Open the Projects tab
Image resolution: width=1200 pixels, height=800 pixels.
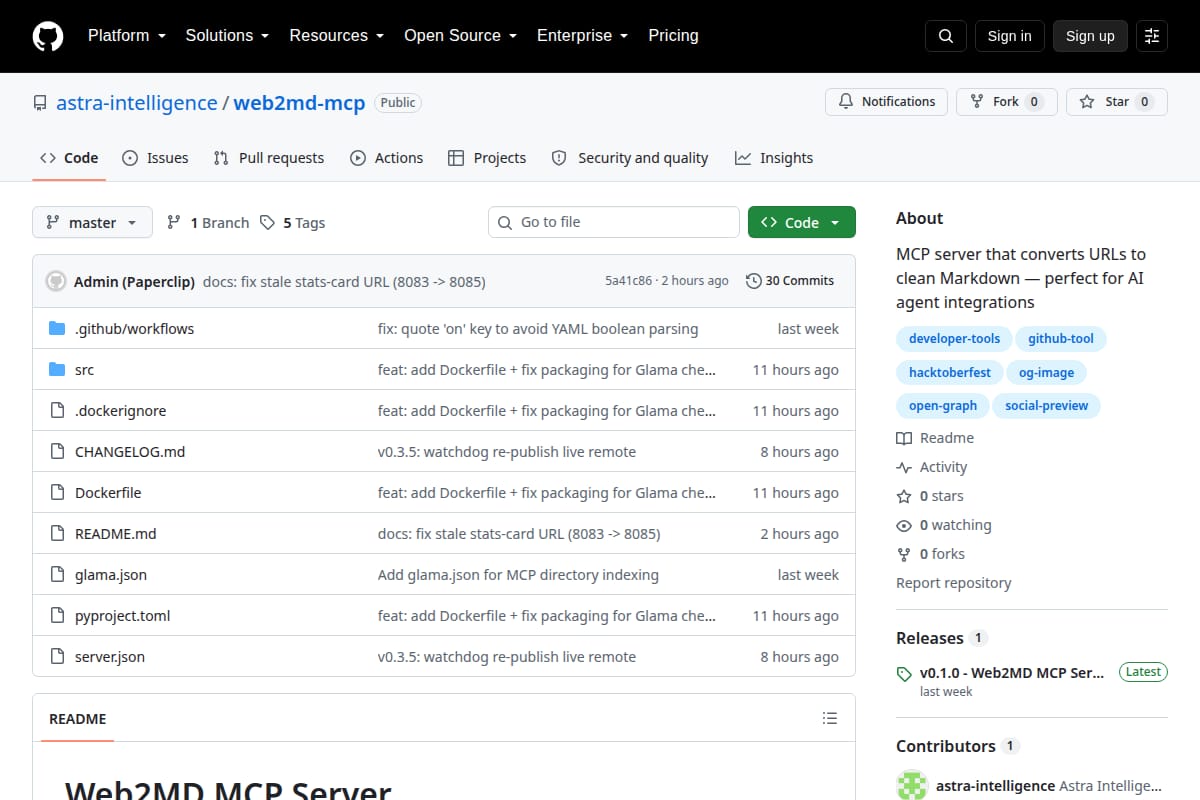487,158
